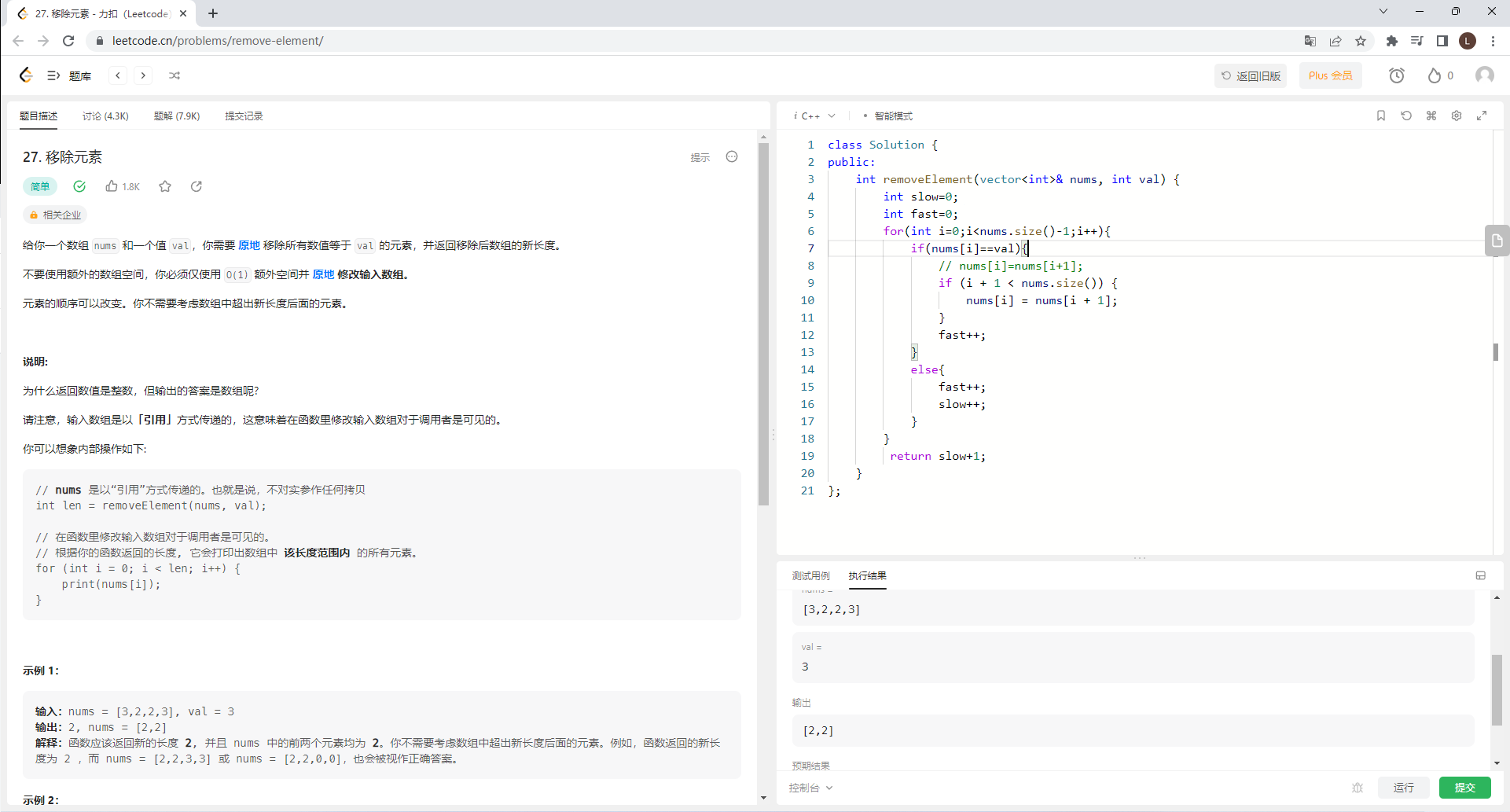Expand the 控制台 console panel

tap(810, 788)
